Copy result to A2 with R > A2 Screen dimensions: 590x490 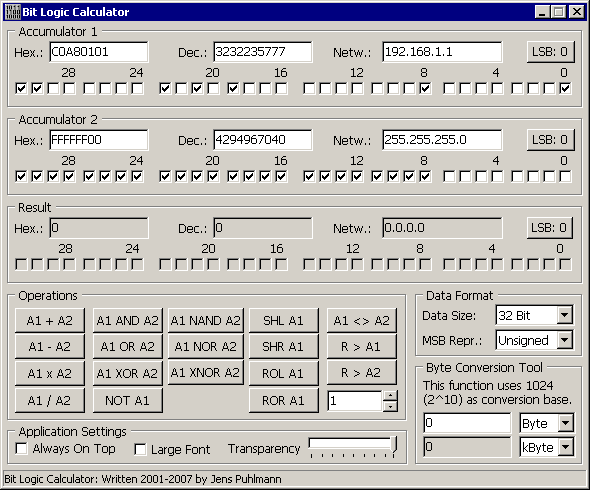[361, 373]
